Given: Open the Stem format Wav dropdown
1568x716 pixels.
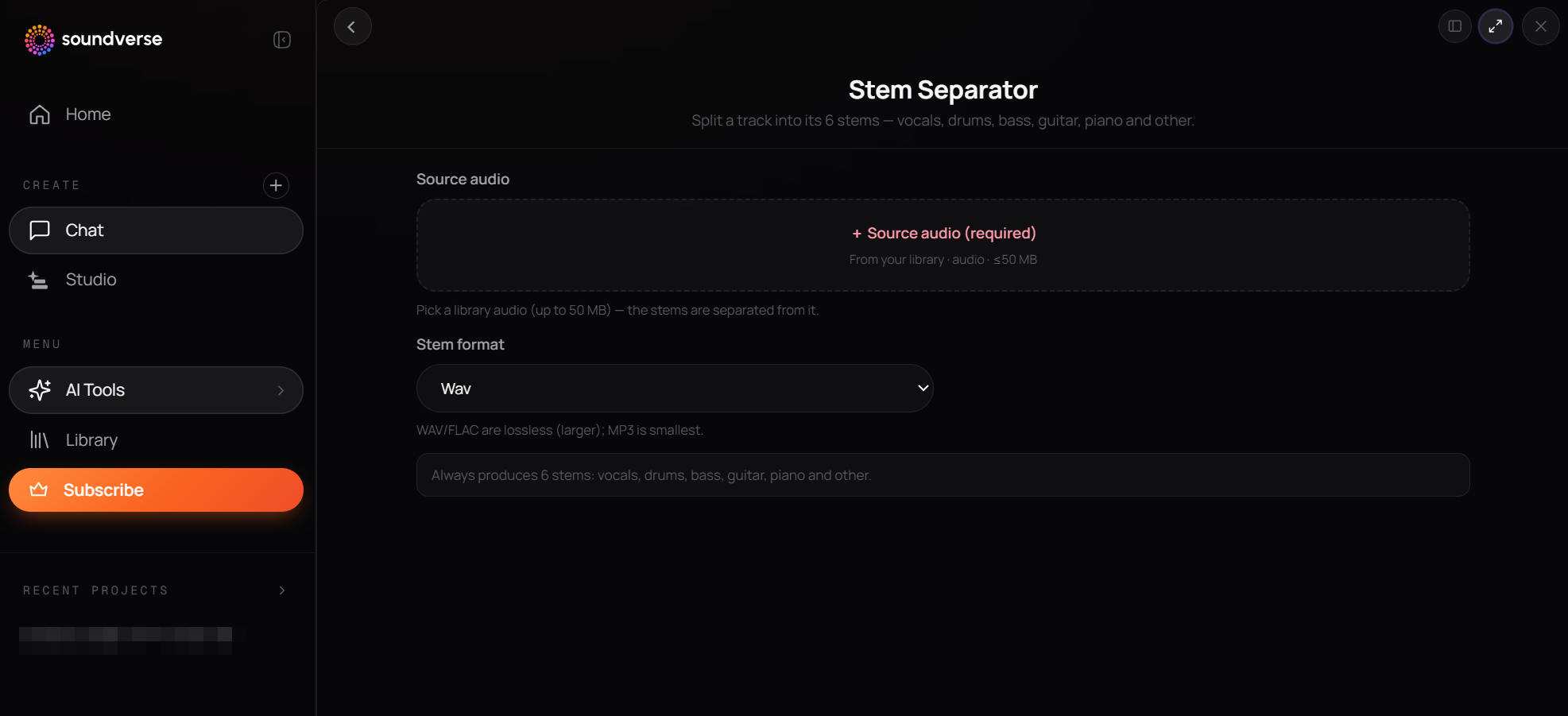Looking at the screenshot, I should pos(675,389).
